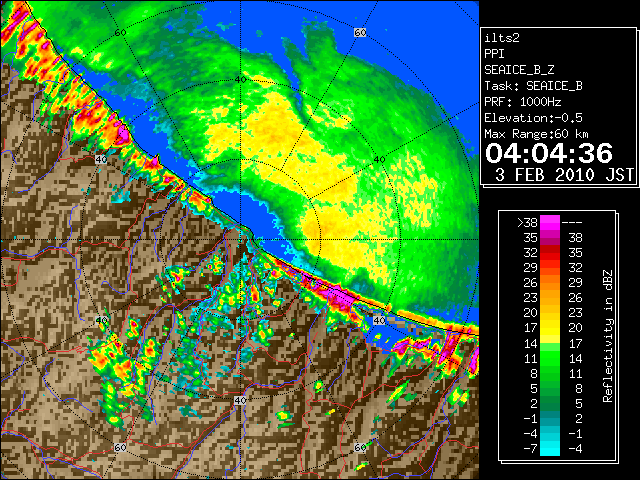Viewport: 640px width, 480px height.
Task: Click the 40 km range label due south
Action: (240, 400)
